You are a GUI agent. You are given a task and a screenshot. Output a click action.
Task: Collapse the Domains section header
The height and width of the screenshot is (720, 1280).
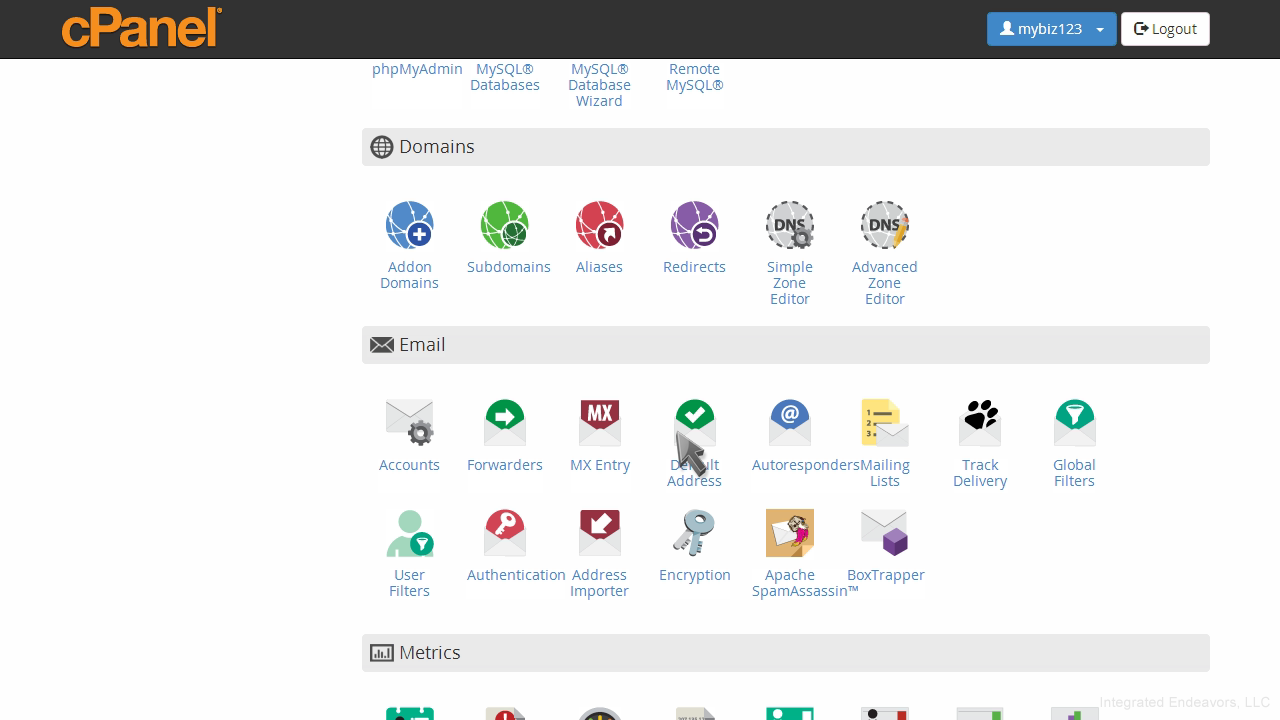pyautogui.click(x=785, y=147)
